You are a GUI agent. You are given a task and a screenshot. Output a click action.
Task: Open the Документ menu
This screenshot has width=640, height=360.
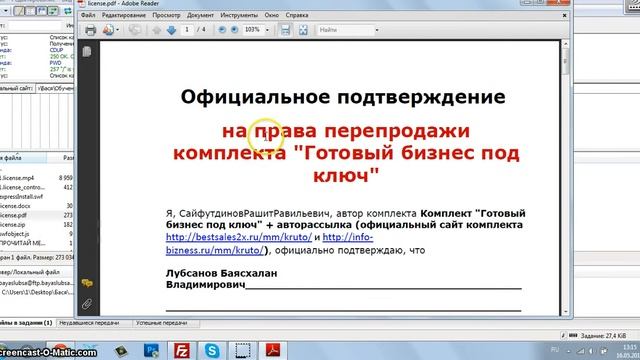pos(200,15)
